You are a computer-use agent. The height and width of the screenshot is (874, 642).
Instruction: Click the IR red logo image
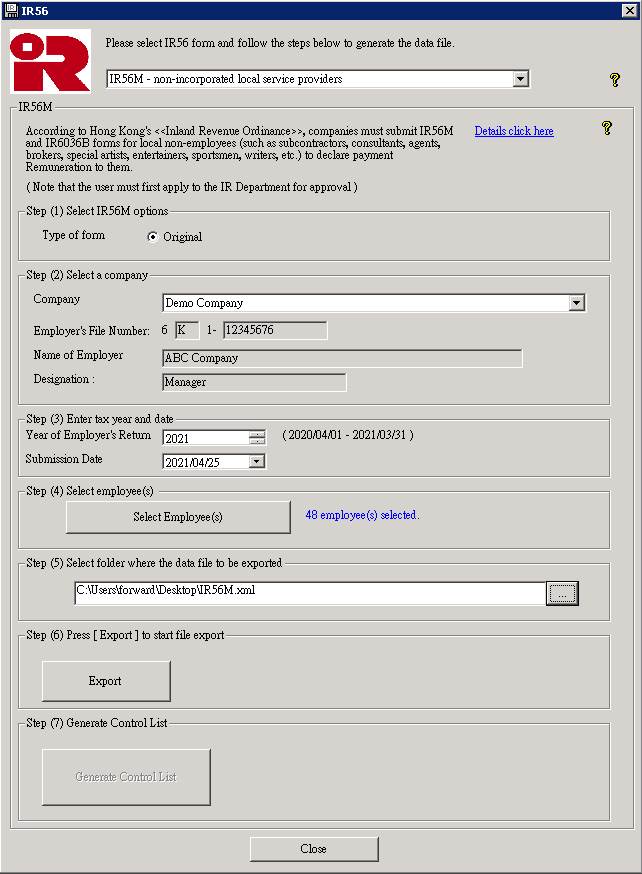click(x=50, y=62)
